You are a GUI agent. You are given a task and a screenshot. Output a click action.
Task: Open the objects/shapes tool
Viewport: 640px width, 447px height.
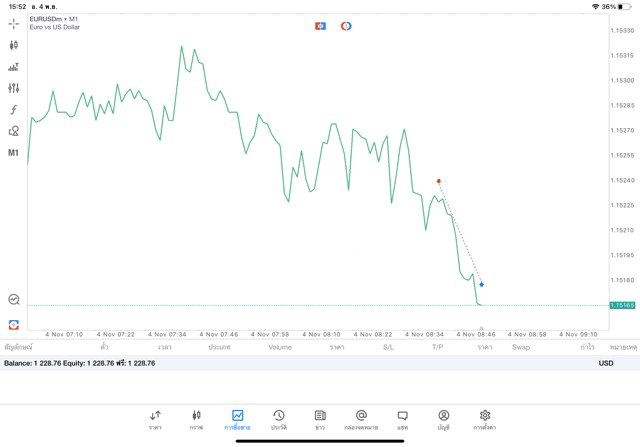pyautogui.click(x=13, y=131)
